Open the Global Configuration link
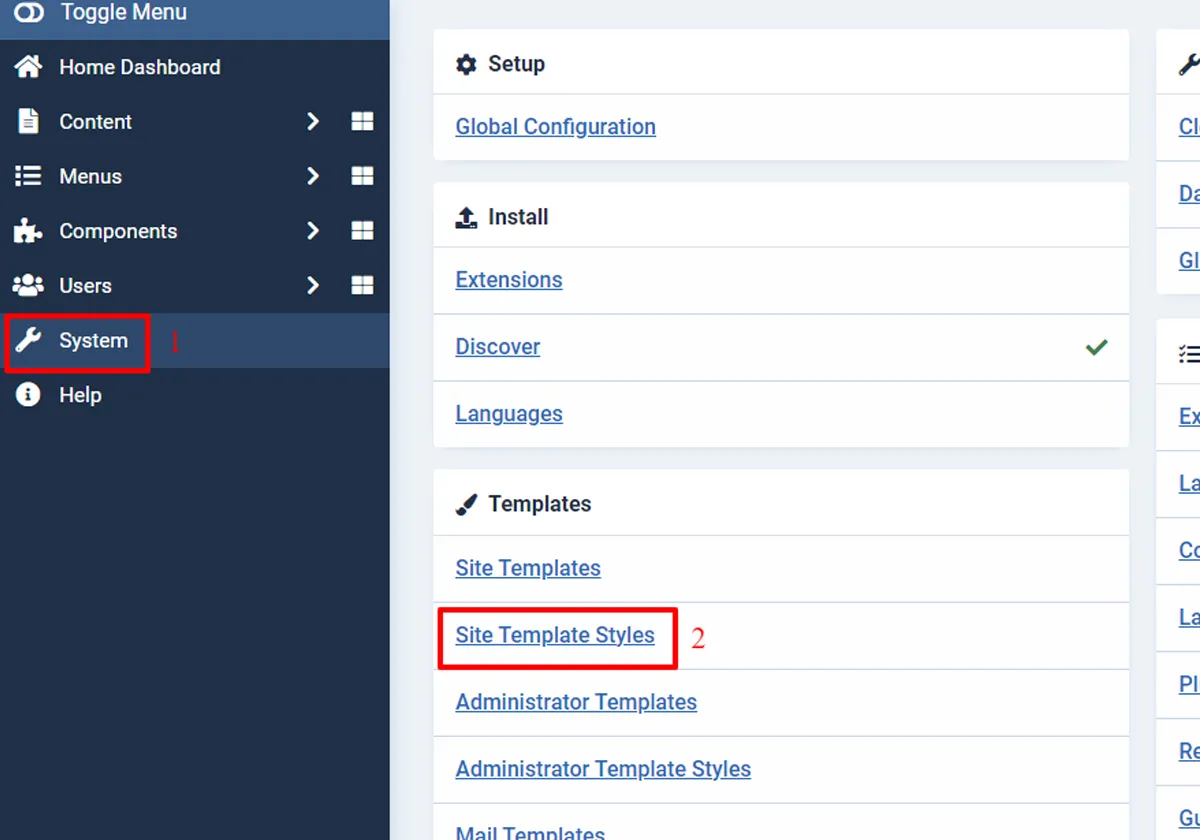Image resolution: width=1200 pixels, height=840 pixels. pyautogui.click(x=555, y=127)
